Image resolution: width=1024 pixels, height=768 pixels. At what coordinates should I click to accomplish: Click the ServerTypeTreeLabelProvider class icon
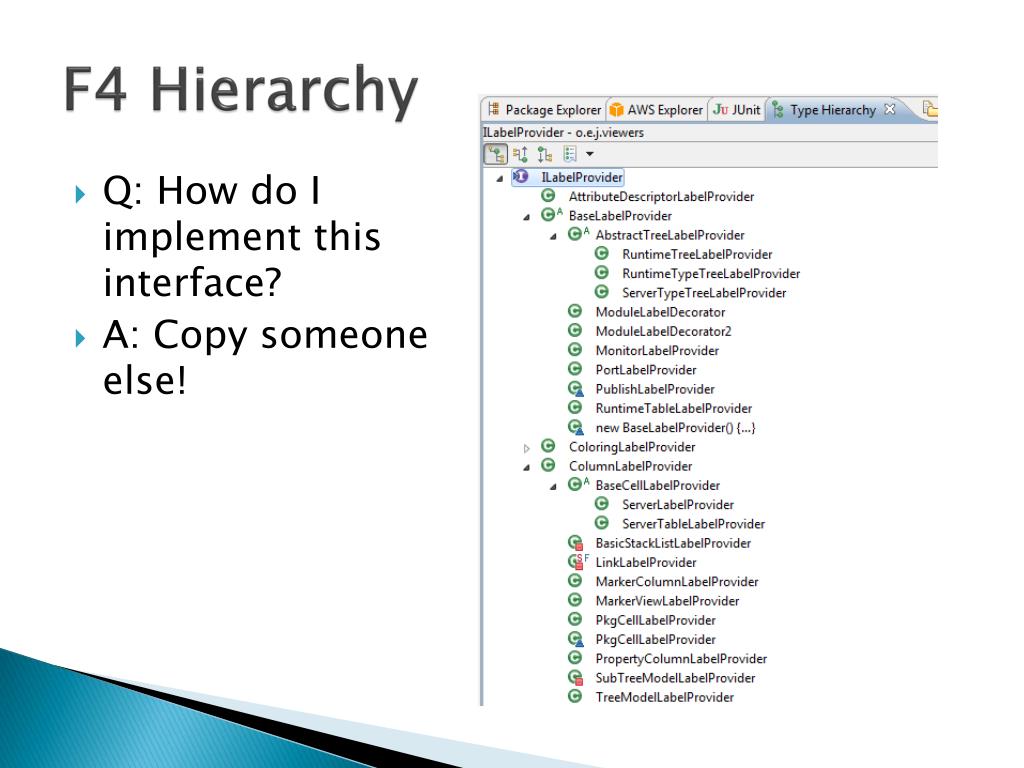point(601,292)
